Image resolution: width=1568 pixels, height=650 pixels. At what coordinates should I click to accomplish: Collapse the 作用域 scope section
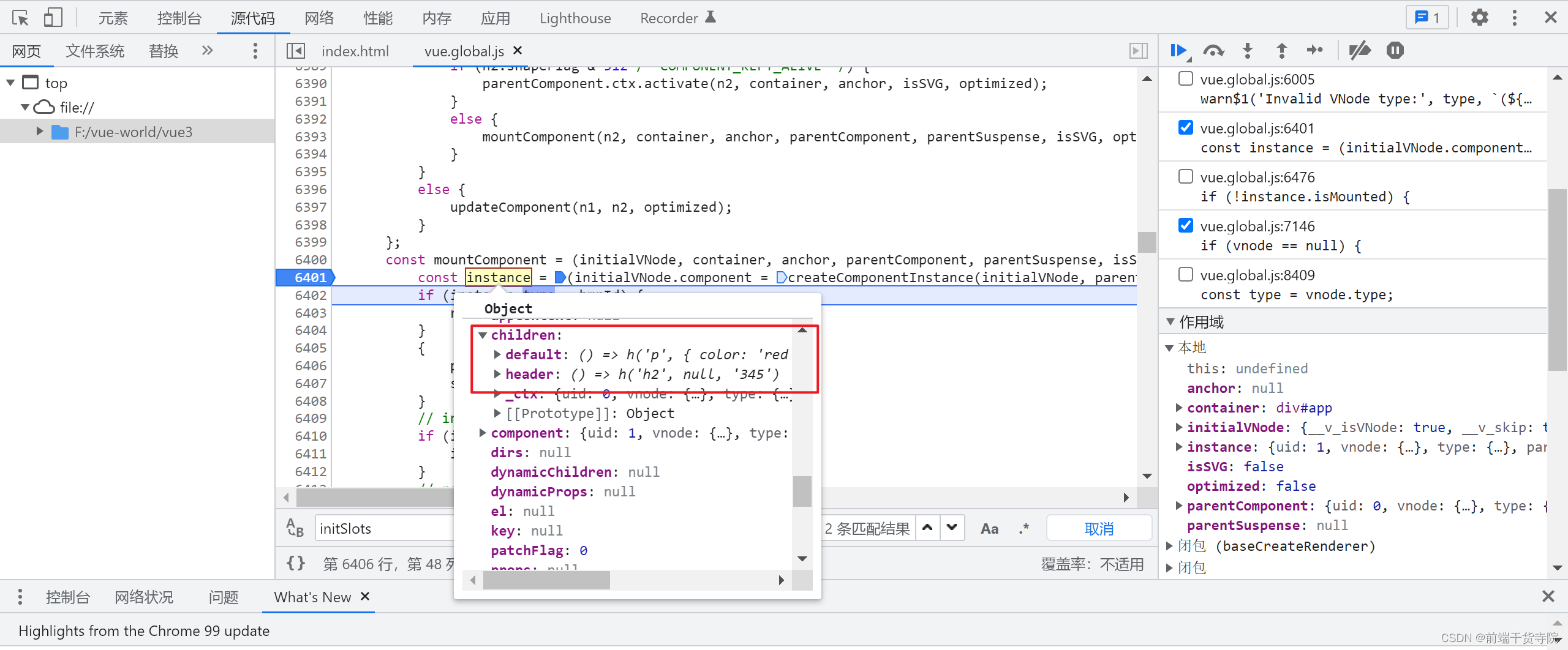pos(1170,322)
